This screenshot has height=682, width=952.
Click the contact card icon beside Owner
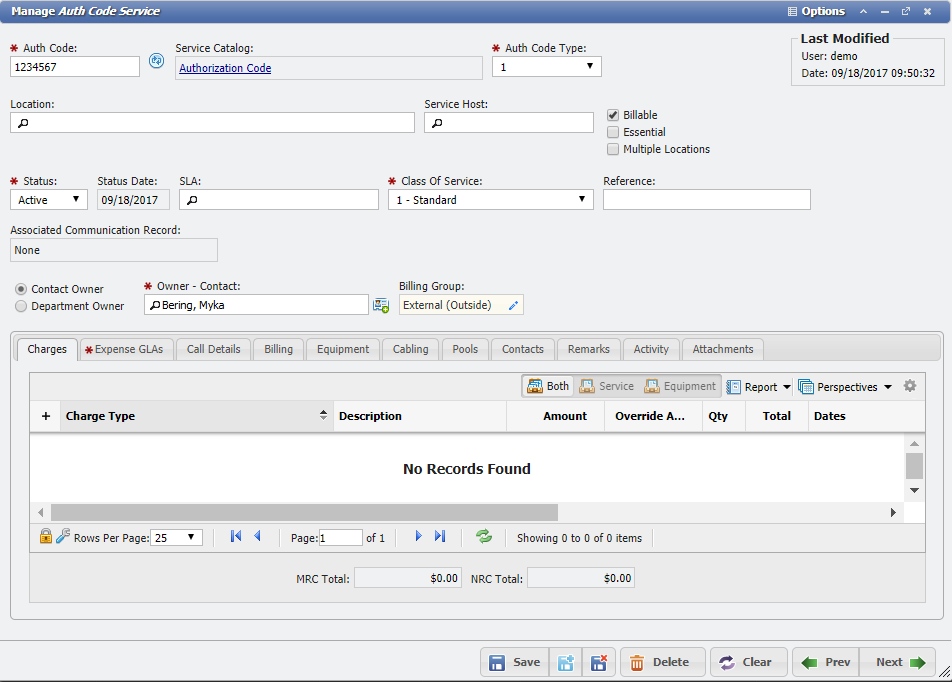[x=381, y=305]
